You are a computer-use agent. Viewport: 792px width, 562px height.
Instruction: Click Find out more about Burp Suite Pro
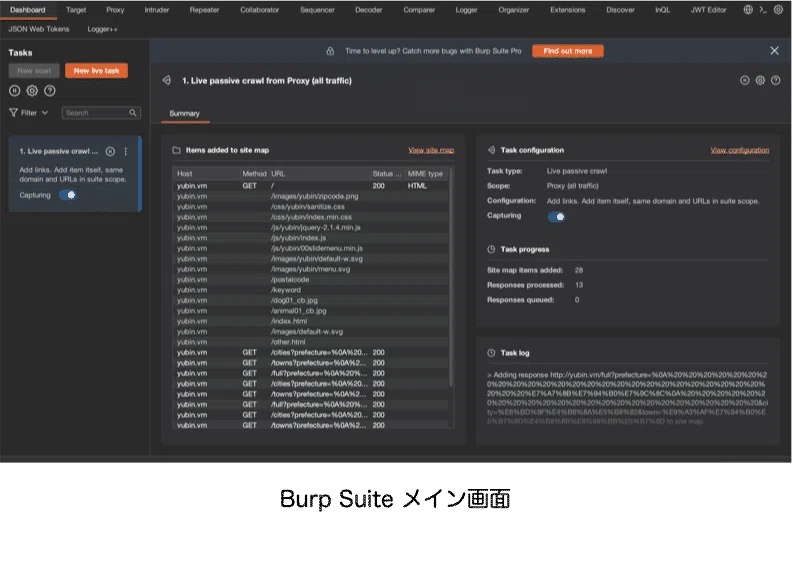coord(567,51)
